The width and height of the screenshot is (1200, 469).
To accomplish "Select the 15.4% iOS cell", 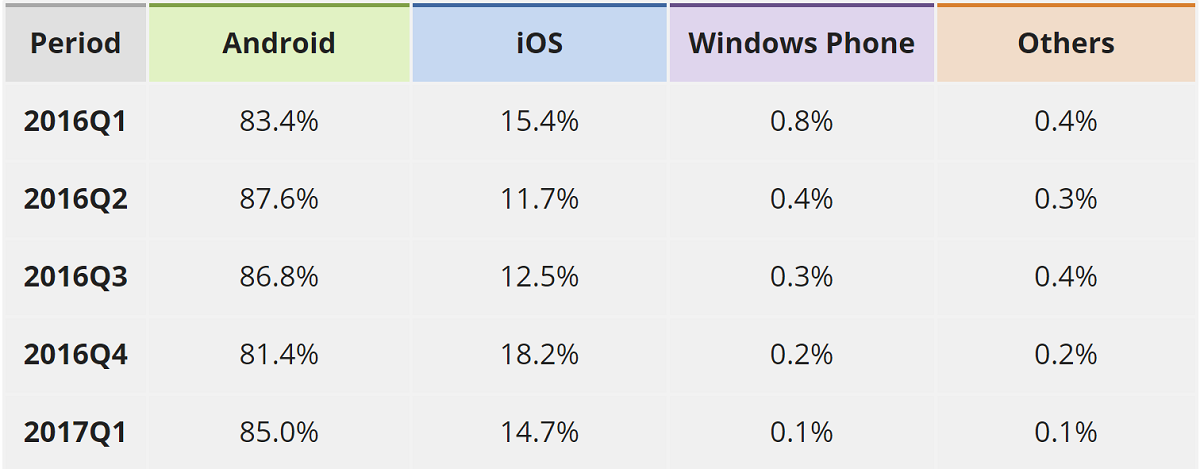I will pyautogui.click(x=539, y=122).
